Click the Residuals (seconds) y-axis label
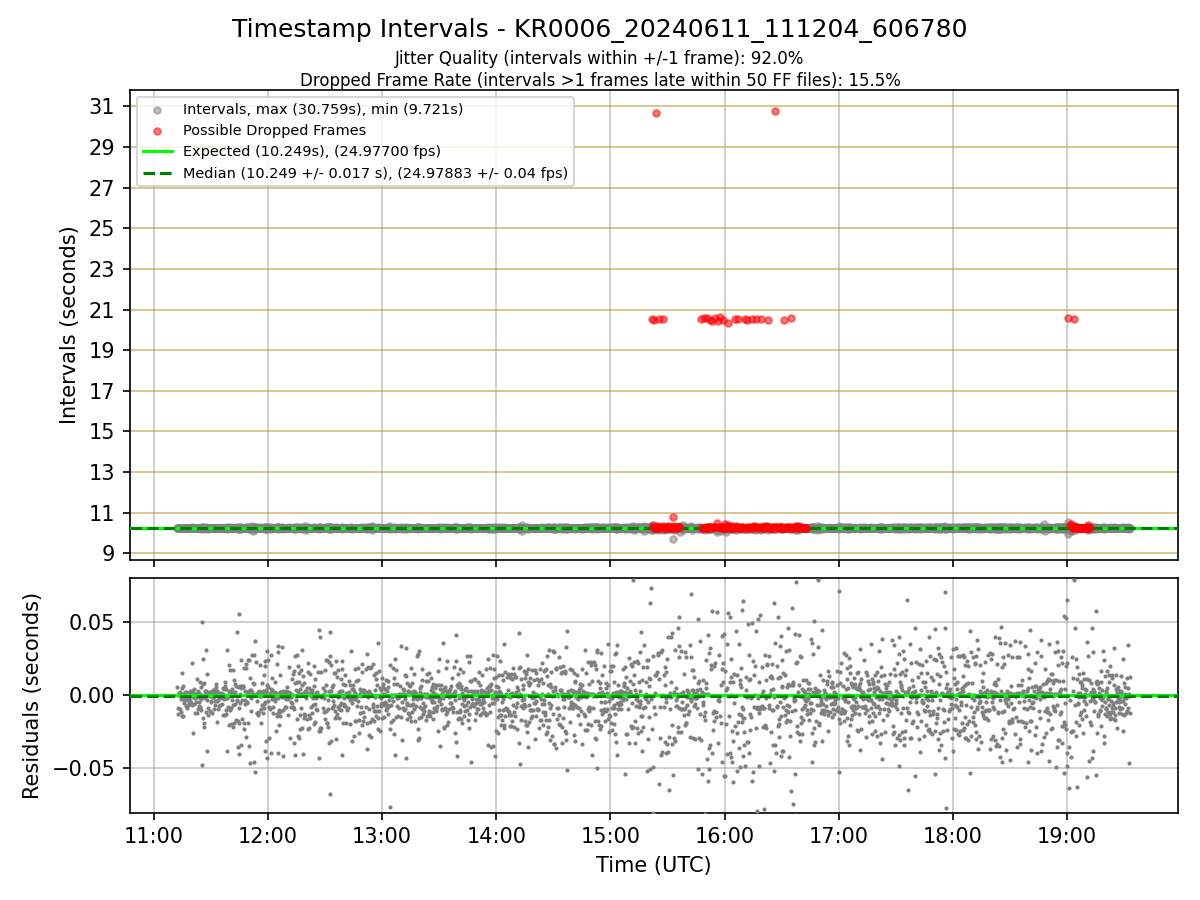 (32, 696)
